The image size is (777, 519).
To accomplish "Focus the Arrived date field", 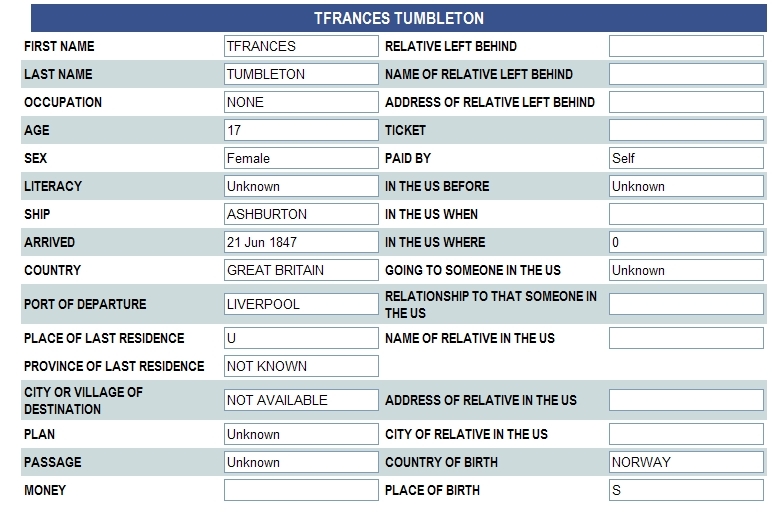I will (x=301, y=242).
